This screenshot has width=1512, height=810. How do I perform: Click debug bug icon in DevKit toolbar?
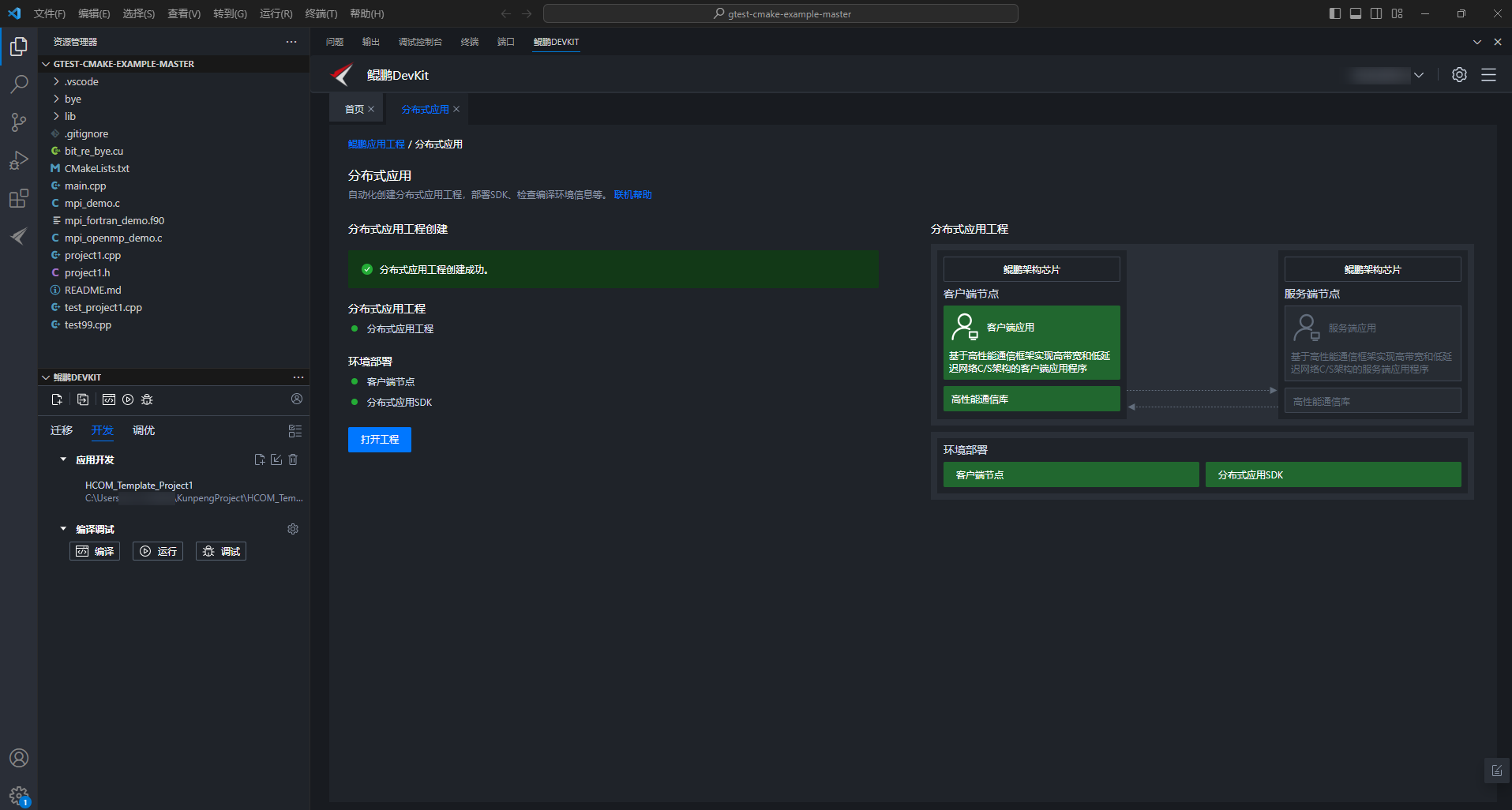[147, 399]
